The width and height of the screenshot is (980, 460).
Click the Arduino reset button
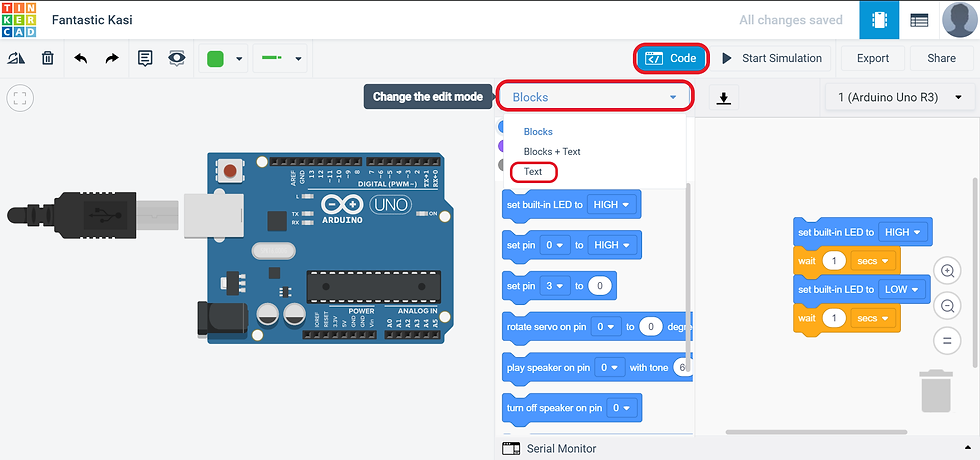[230, 171]
